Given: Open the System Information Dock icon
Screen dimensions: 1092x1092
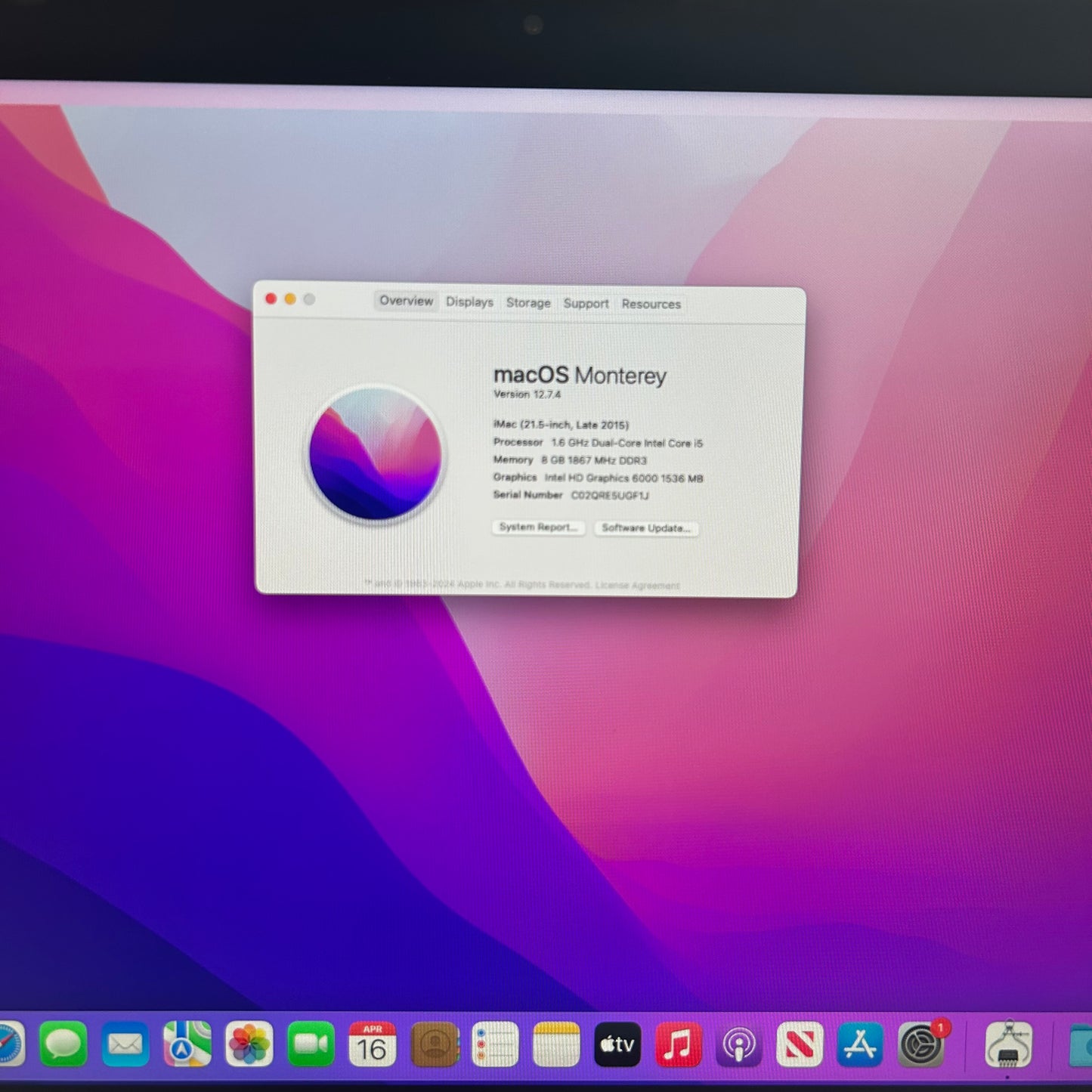Looking at the screenshot, I should (1009, 1044).
